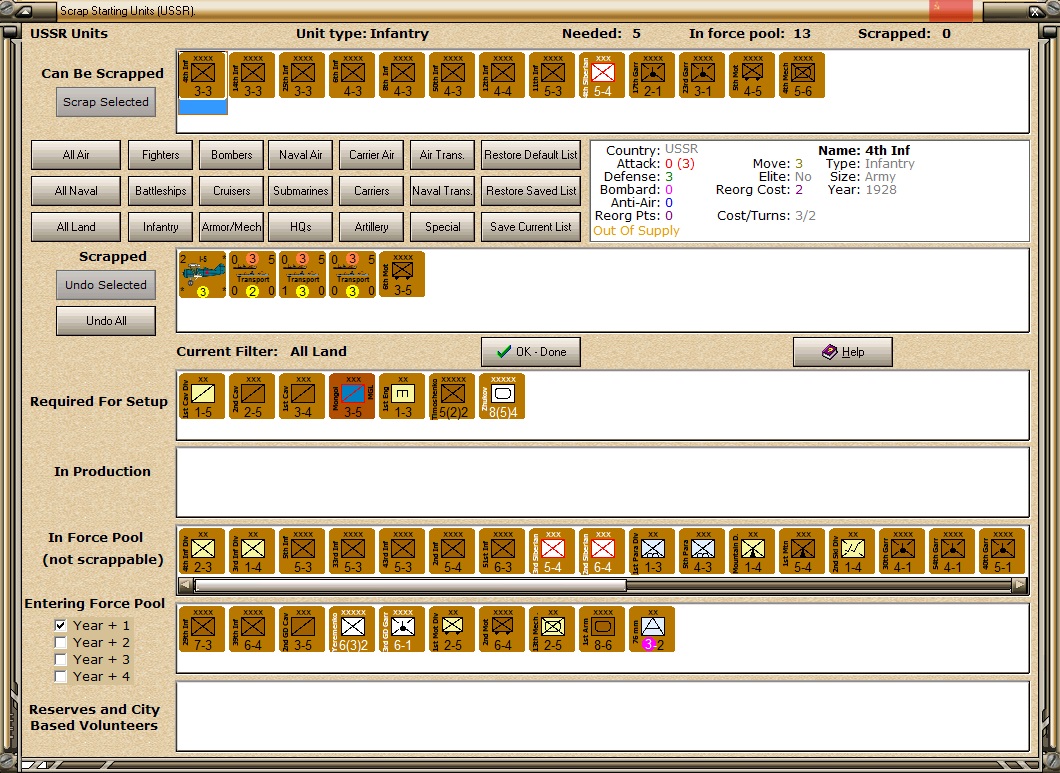Show Battleships only
Viewport: 1060px width, 773px height.
point(160,191)
